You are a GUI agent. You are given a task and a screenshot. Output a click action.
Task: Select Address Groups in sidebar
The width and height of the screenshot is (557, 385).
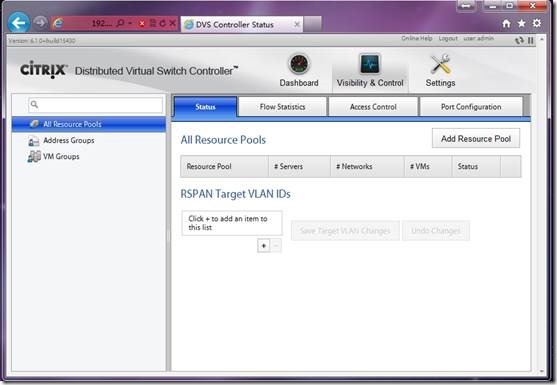click(69, 140)
